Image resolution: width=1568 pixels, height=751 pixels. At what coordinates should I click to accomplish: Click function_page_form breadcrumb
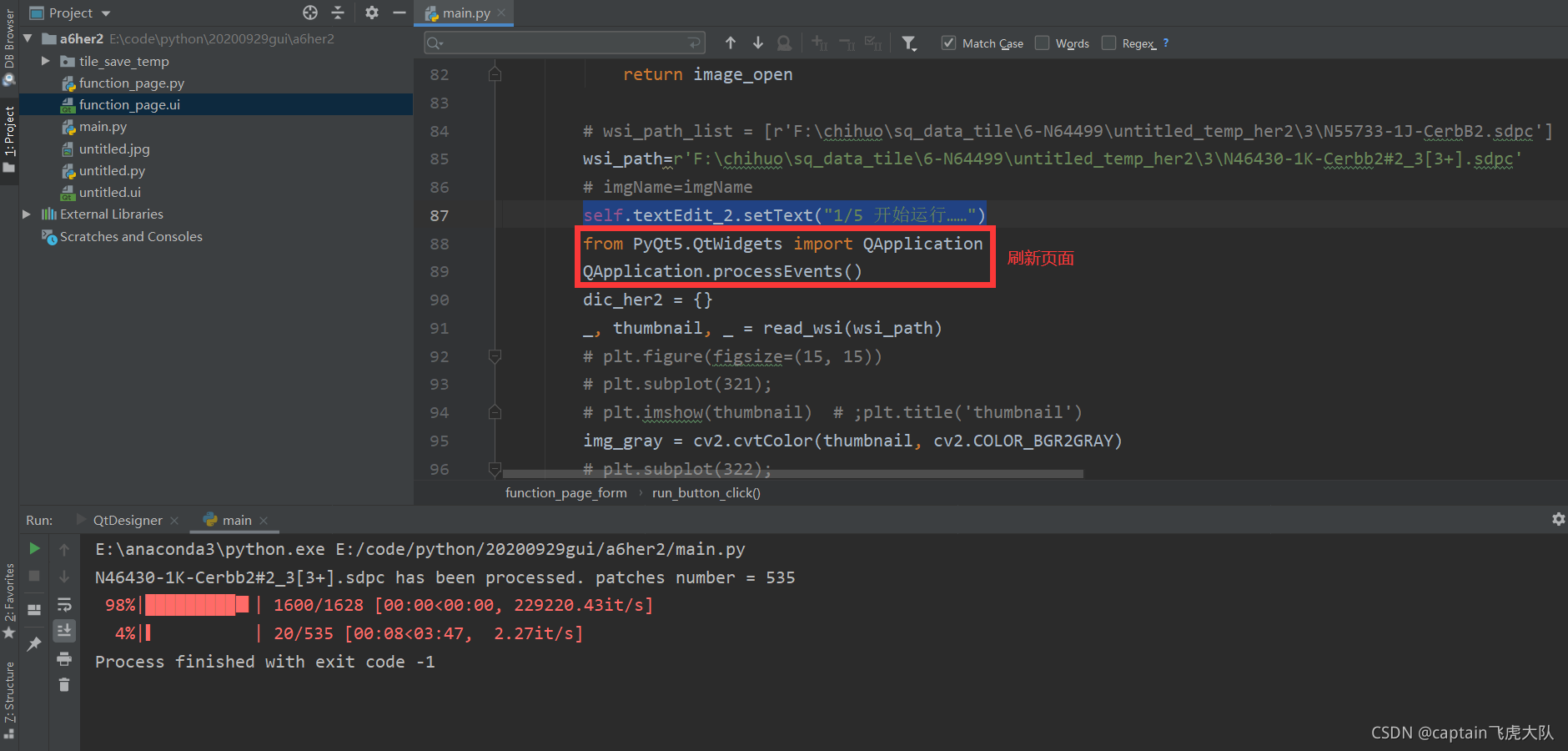click(x=565, y=492)
